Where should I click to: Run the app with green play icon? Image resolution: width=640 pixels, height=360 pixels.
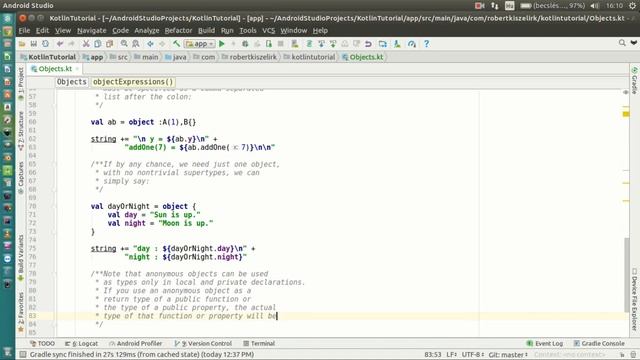click(x=222, y=44)
